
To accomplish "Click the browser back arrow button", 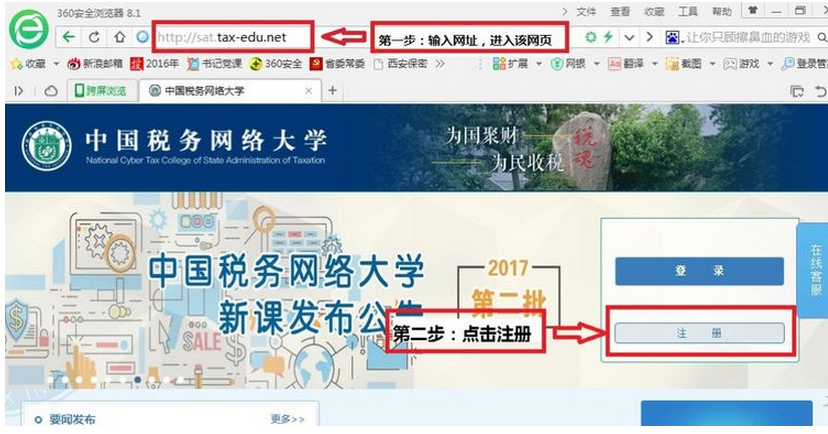I will point(68,37).
